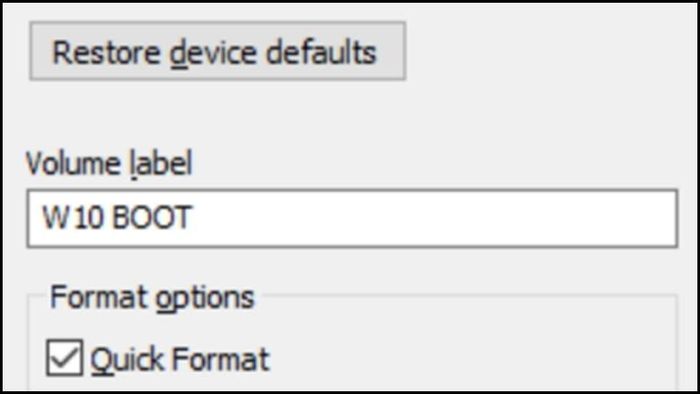Click empty area of Volume label field
The width and height of the screenshot is (700, 394).
coord(433,218)
